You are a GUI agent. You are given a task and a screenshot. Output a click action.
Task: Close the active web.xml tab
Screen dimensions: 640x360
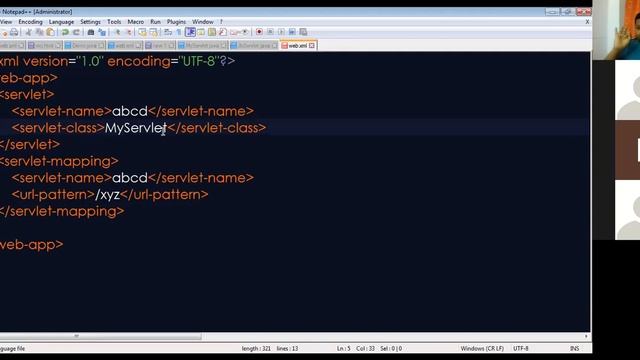click(312, 46)
